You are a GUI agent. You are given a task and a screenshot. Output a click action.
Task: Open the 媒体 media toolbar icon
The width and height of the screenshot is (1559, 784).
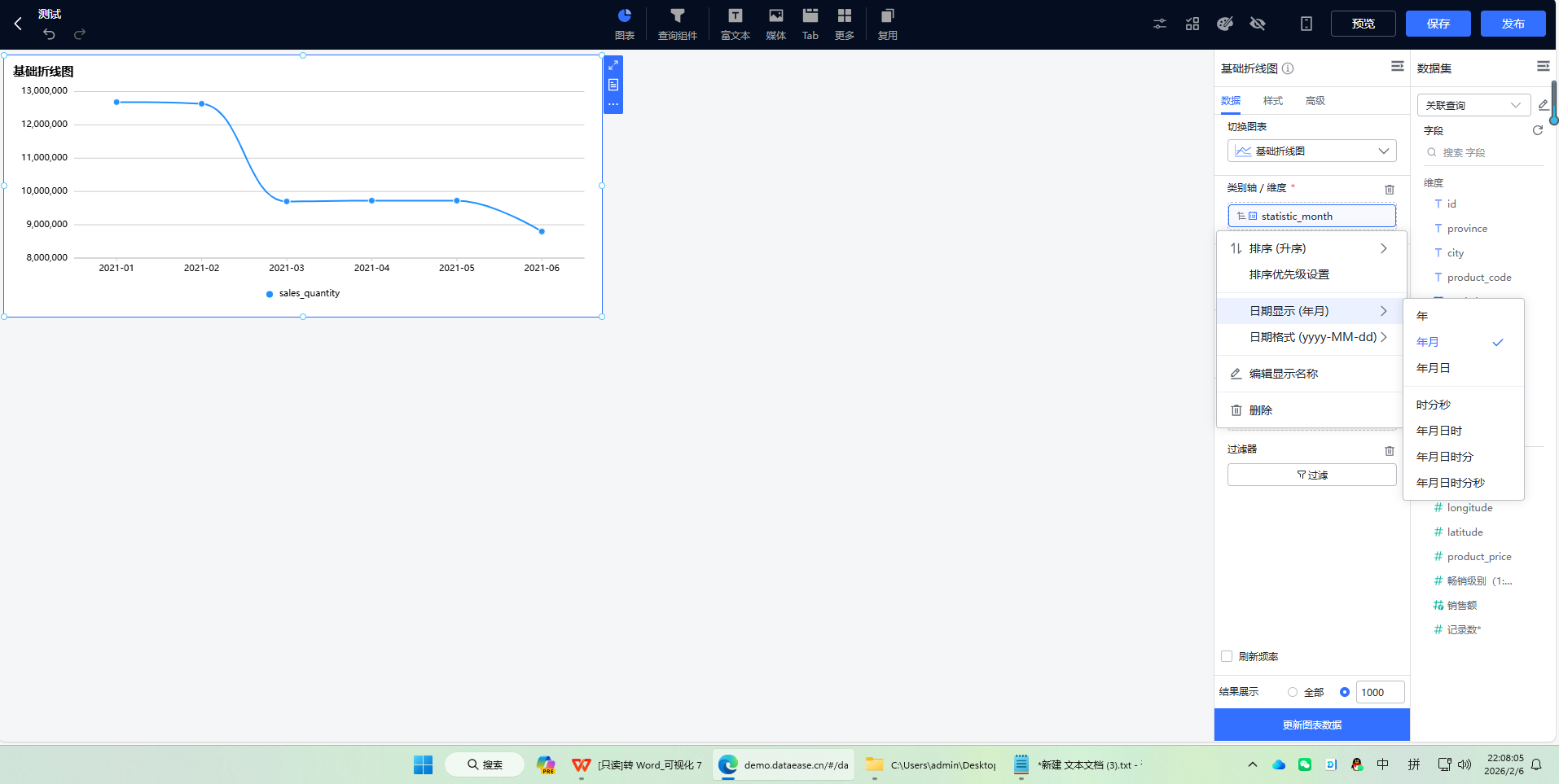(776, 24)
